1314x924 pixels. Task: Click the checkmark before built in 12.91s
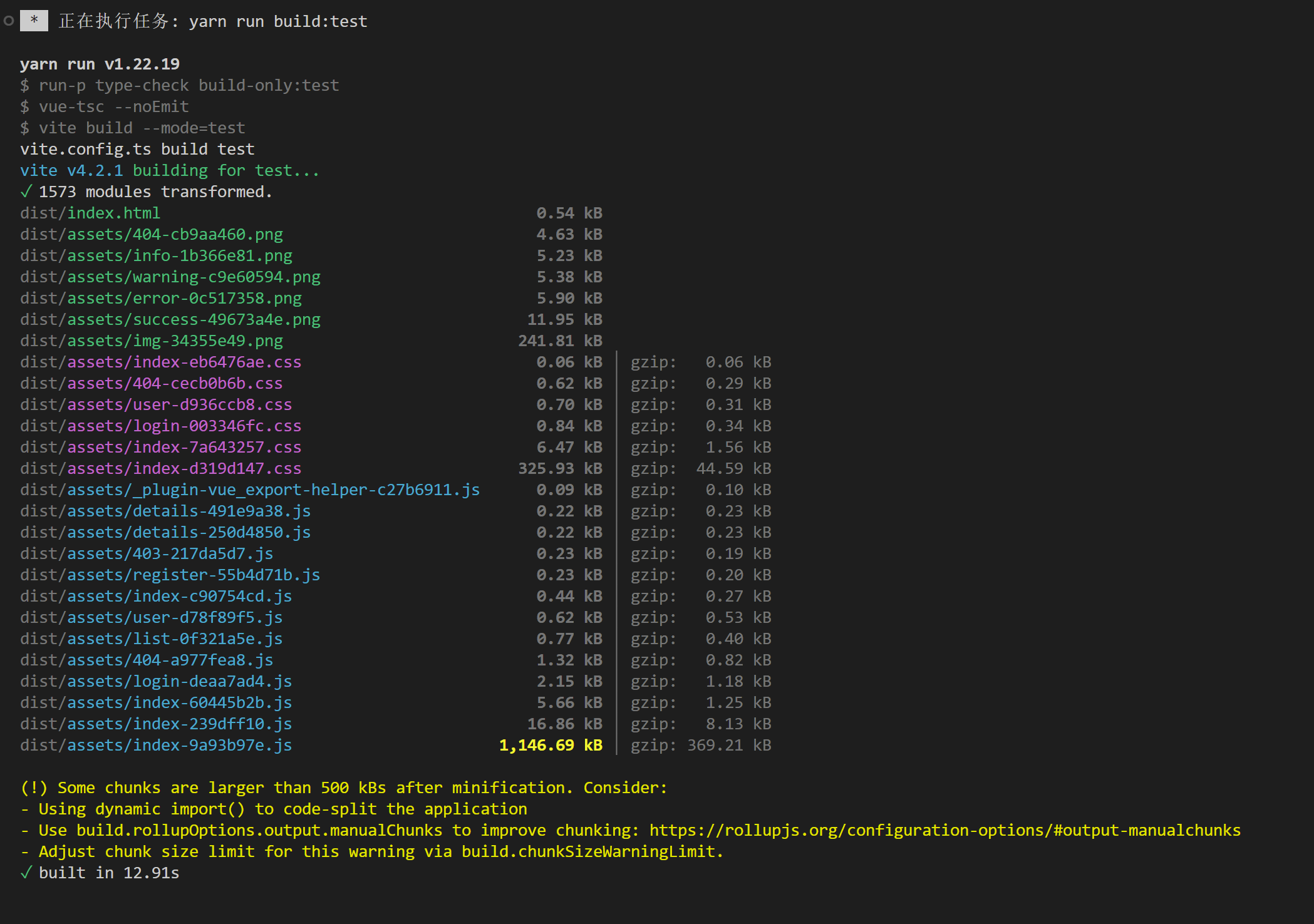point(26,873)
